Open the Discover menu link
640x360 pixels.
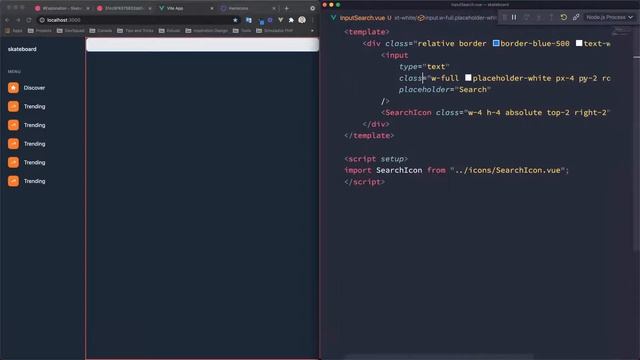pos(34,88)
